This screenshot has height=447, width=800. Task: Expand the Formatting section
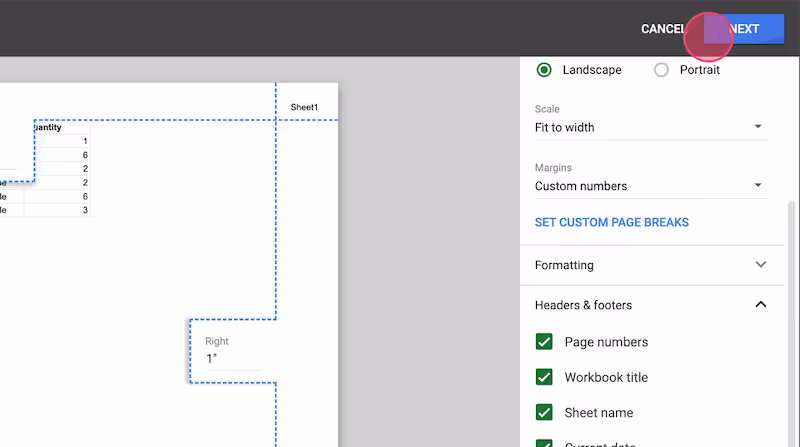[651, 265]
